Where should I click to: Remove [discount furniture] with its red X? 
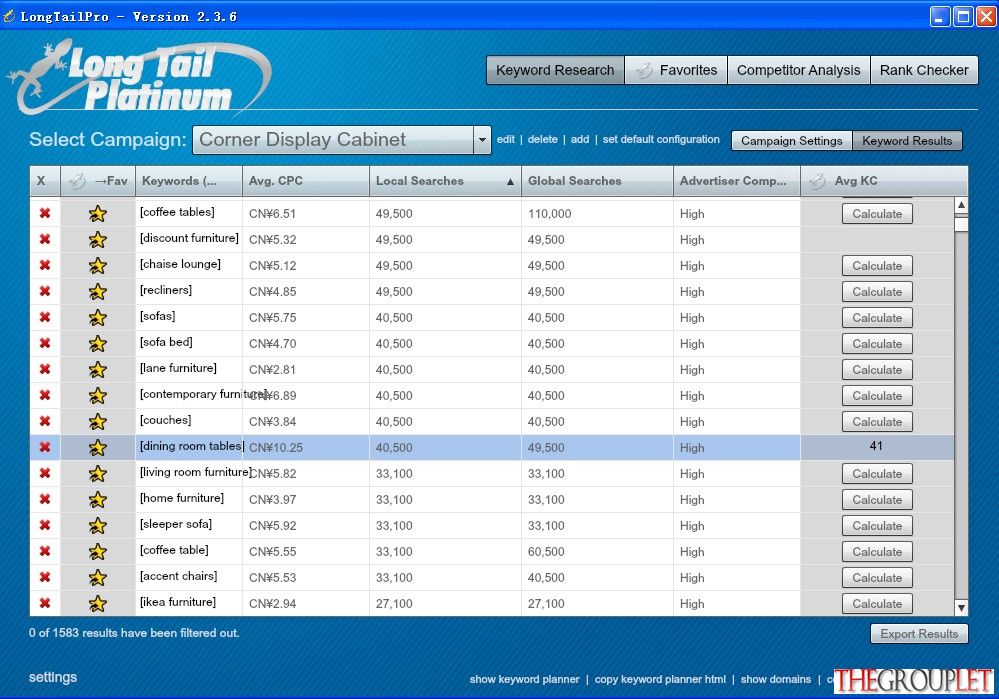coord(45,239)
